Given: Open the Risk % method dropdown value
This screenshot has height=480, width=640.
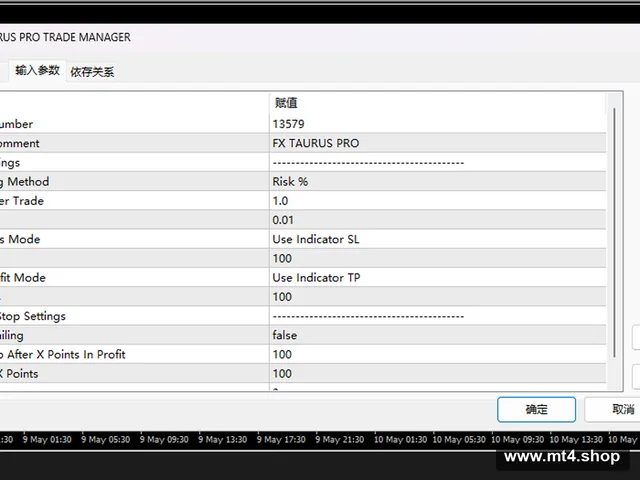Looking at the screenshot, I should pyautogui.click(x=438, y=182).
